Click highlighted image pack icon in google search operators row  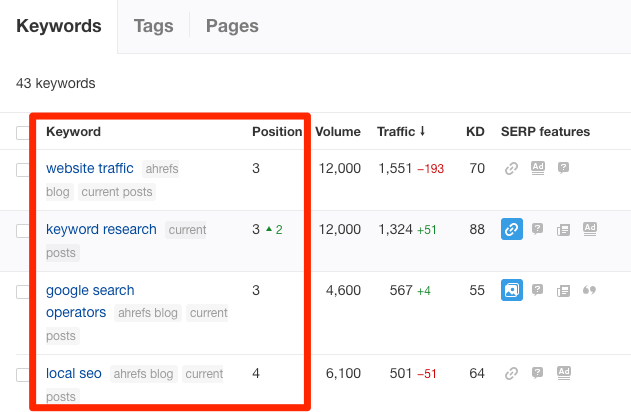512,290
